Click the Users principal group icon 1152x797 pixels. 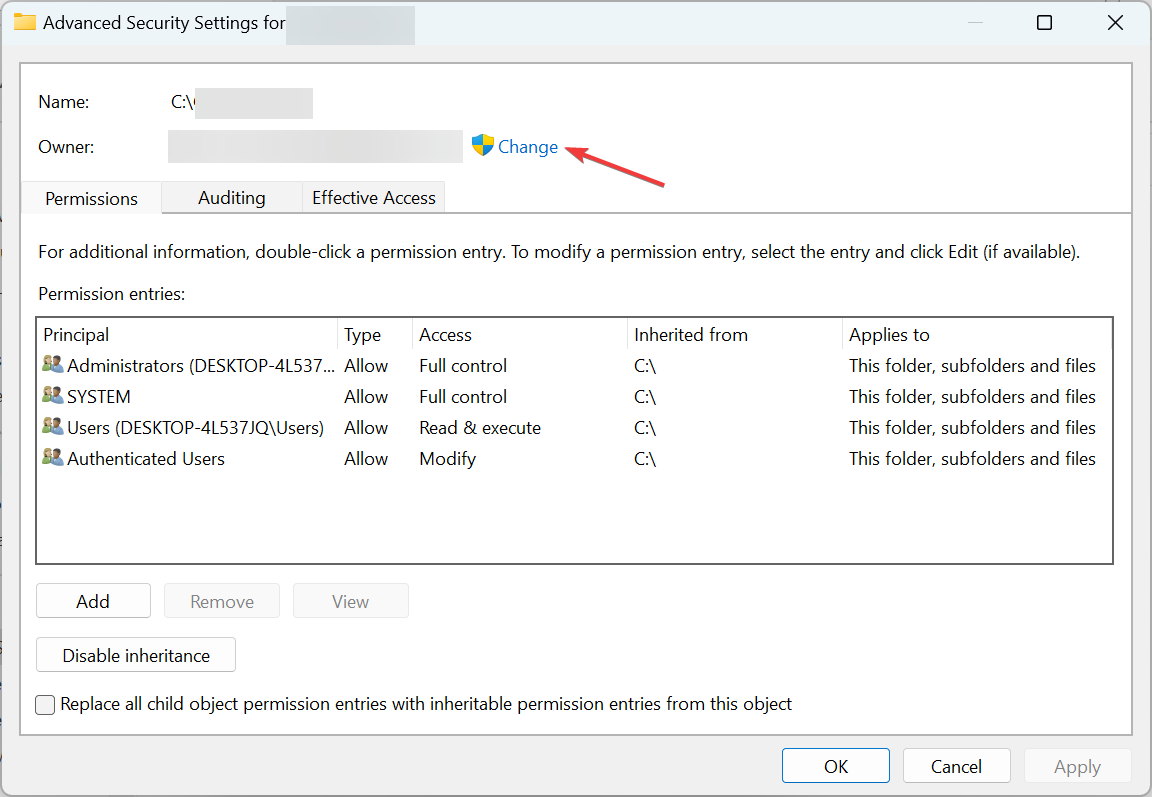tap(53, 427)
